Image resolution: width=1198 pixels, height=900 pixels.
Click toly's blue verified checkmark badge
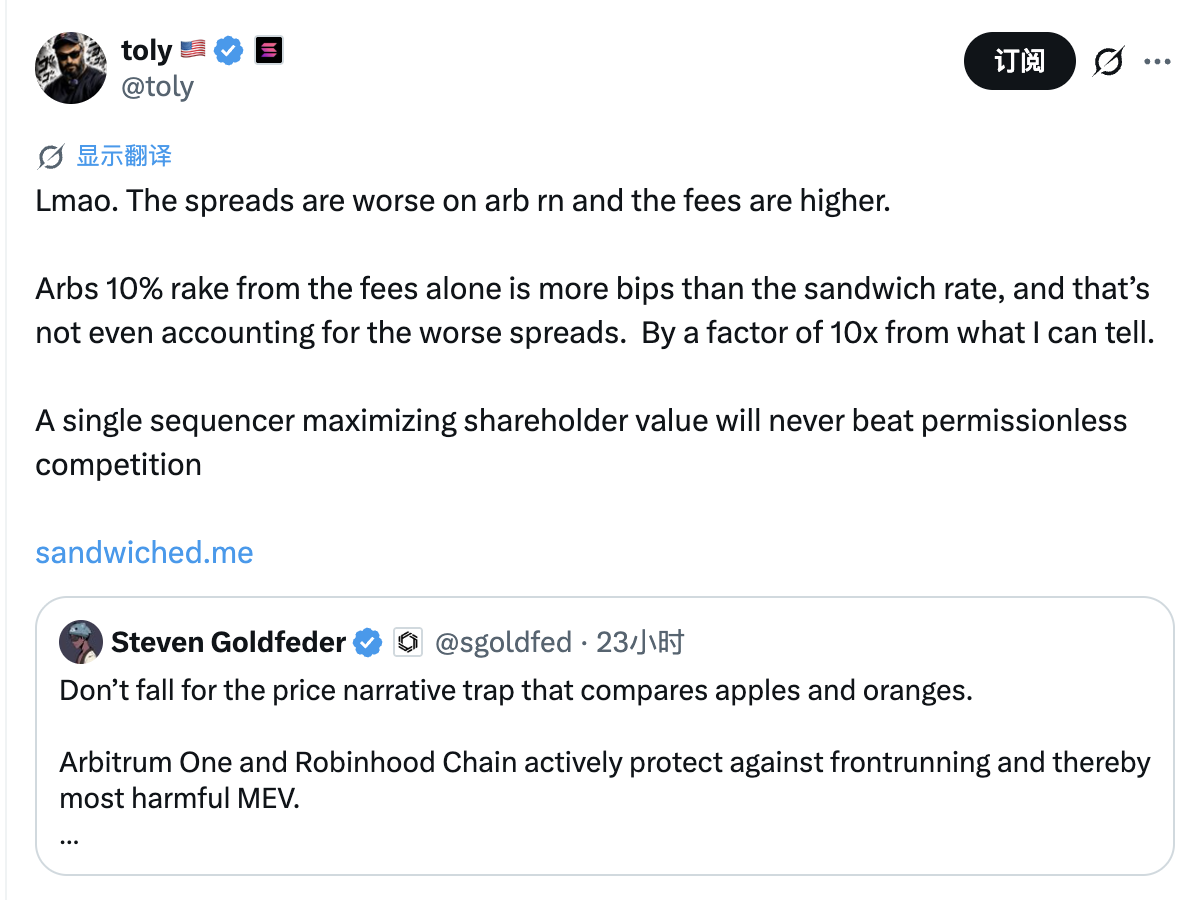pyautogui.click(x=228, y=50)
